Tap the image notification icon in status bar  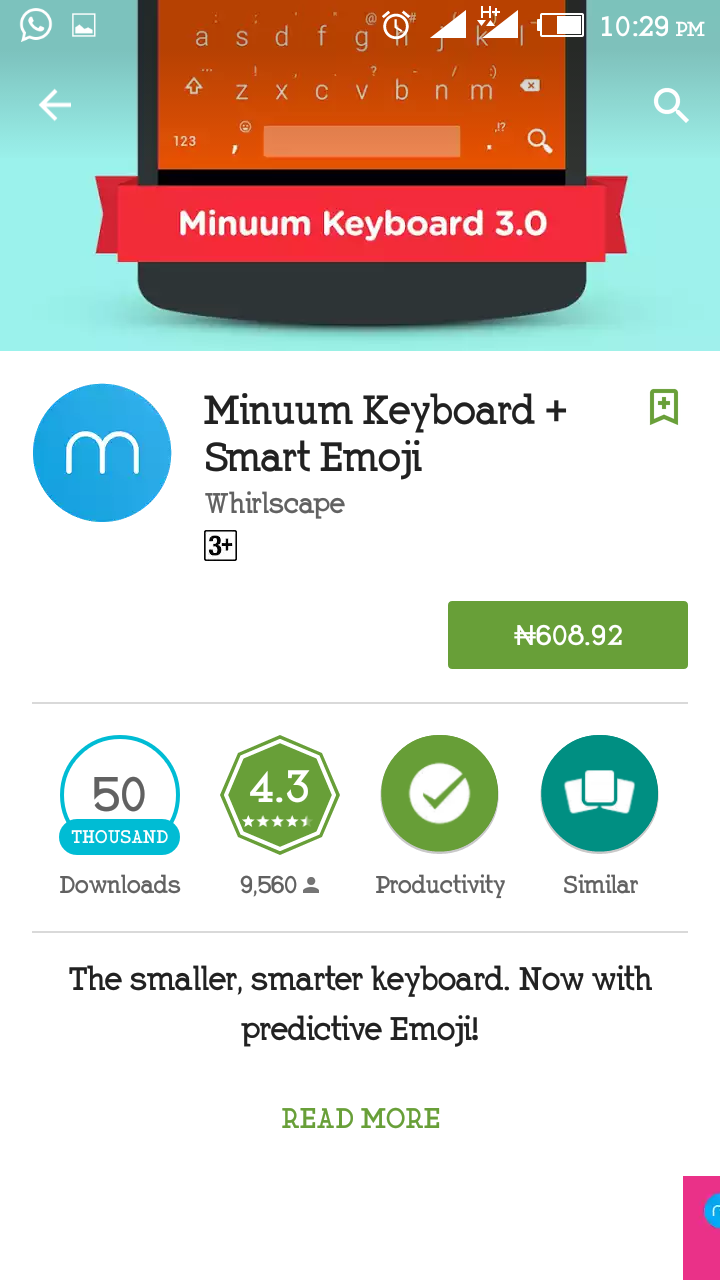click(84, 26)
